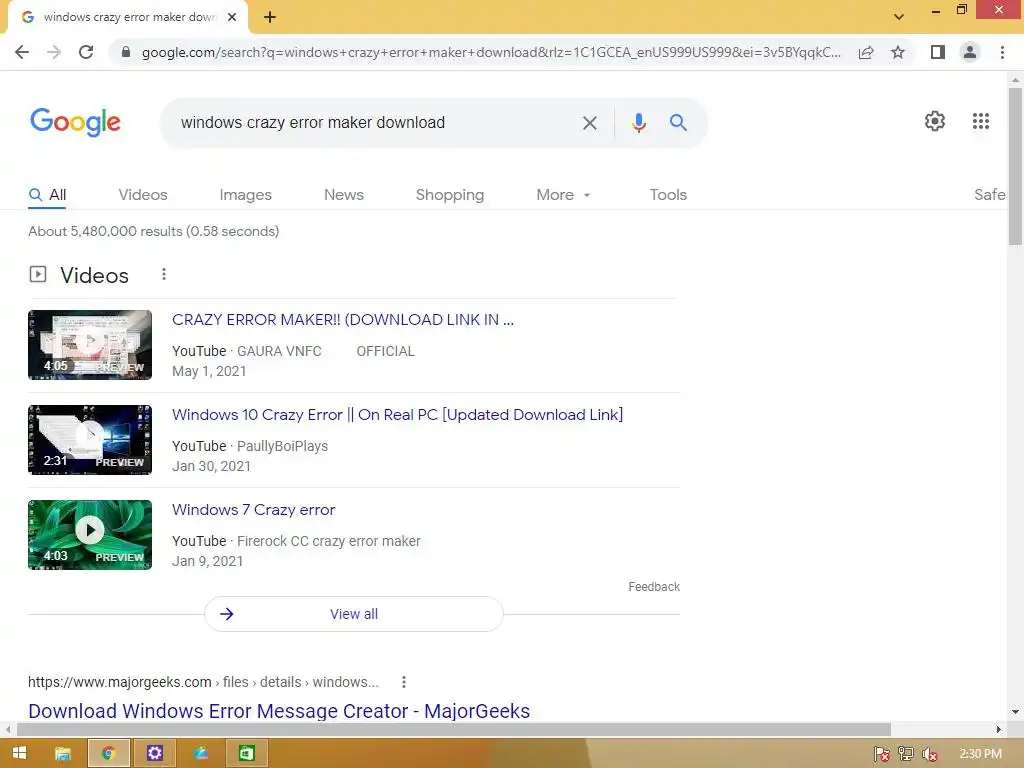Image resolution: width=1024 pixels, height=768 pixels.
Task: Open search Tools
Action: click(x=668, y=195)
